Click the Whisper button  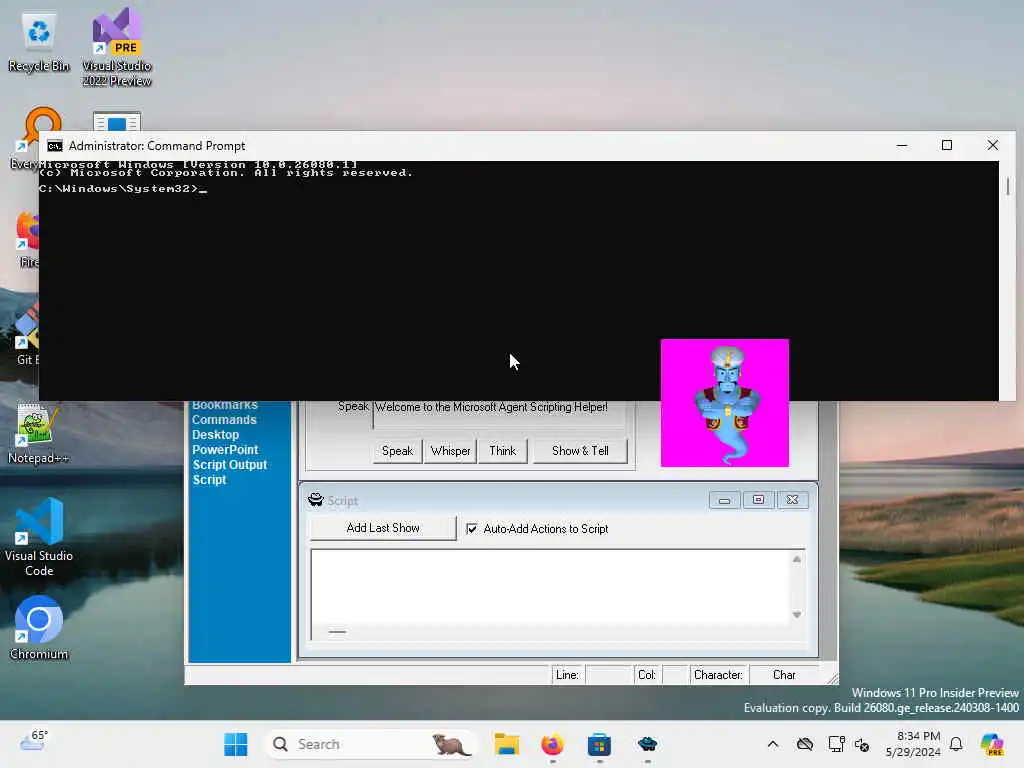(450, 451)
